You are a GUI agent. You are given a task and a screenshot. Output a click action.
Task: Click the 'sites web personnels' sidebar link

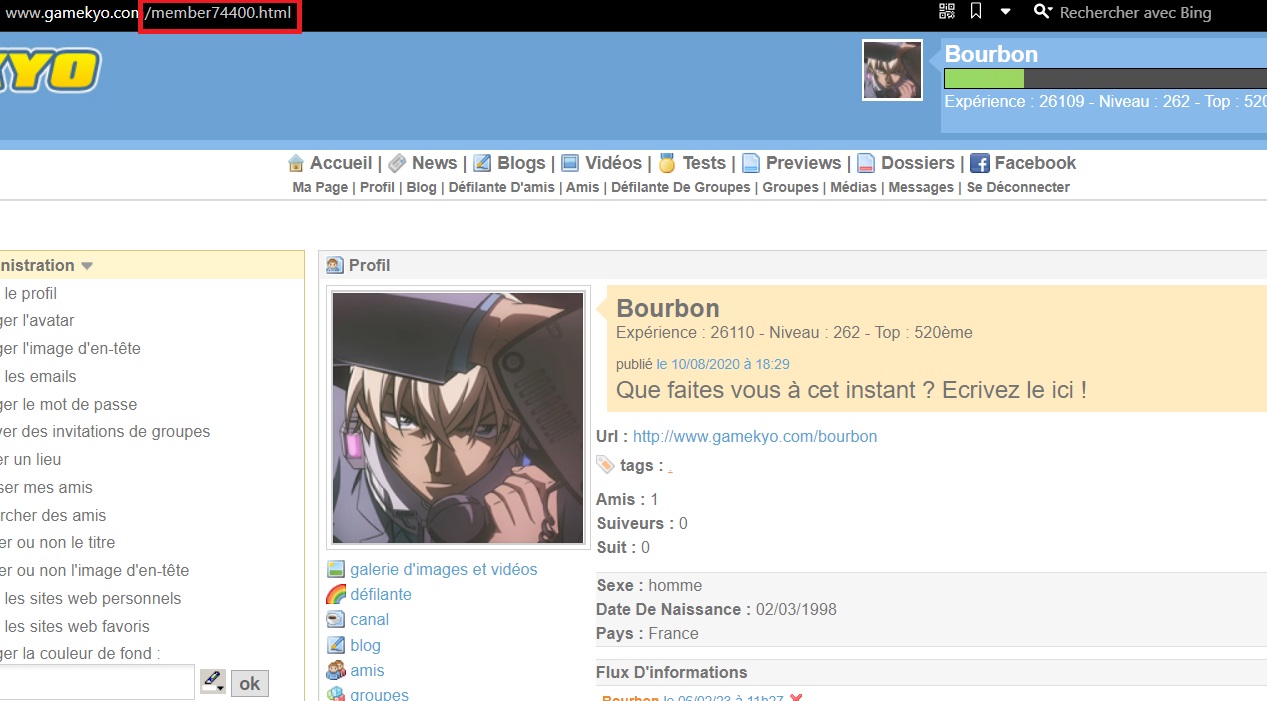pyautogui.click(x=91, y=598)
